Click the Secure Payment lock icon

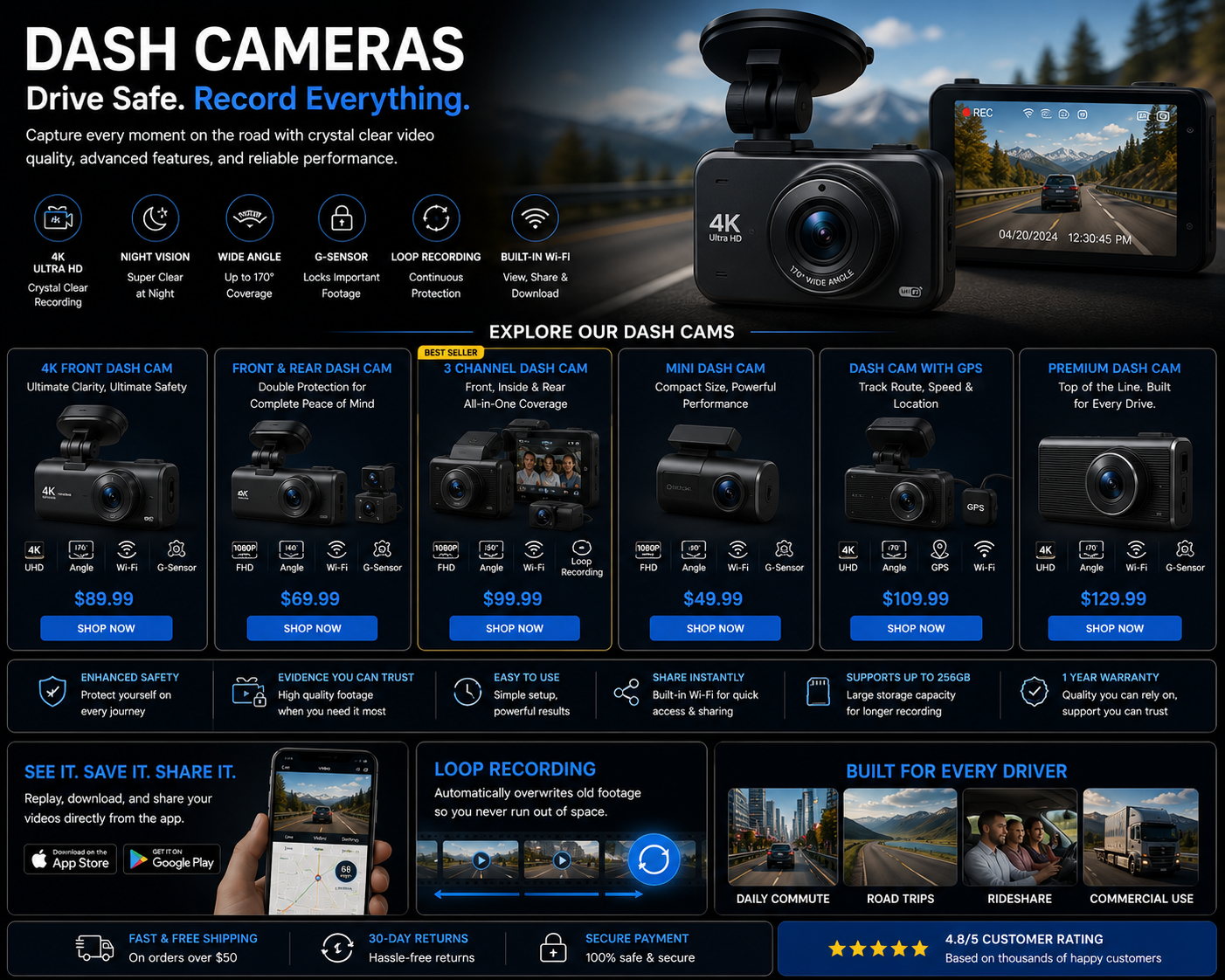point(552,948)
